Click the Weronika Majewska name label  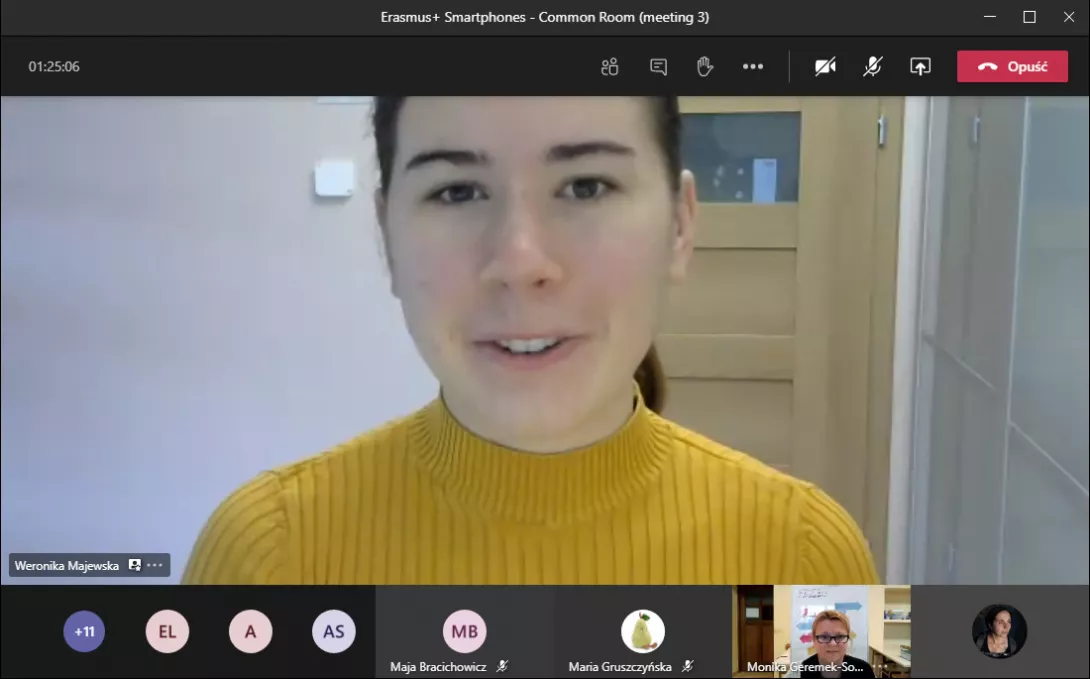67,565
